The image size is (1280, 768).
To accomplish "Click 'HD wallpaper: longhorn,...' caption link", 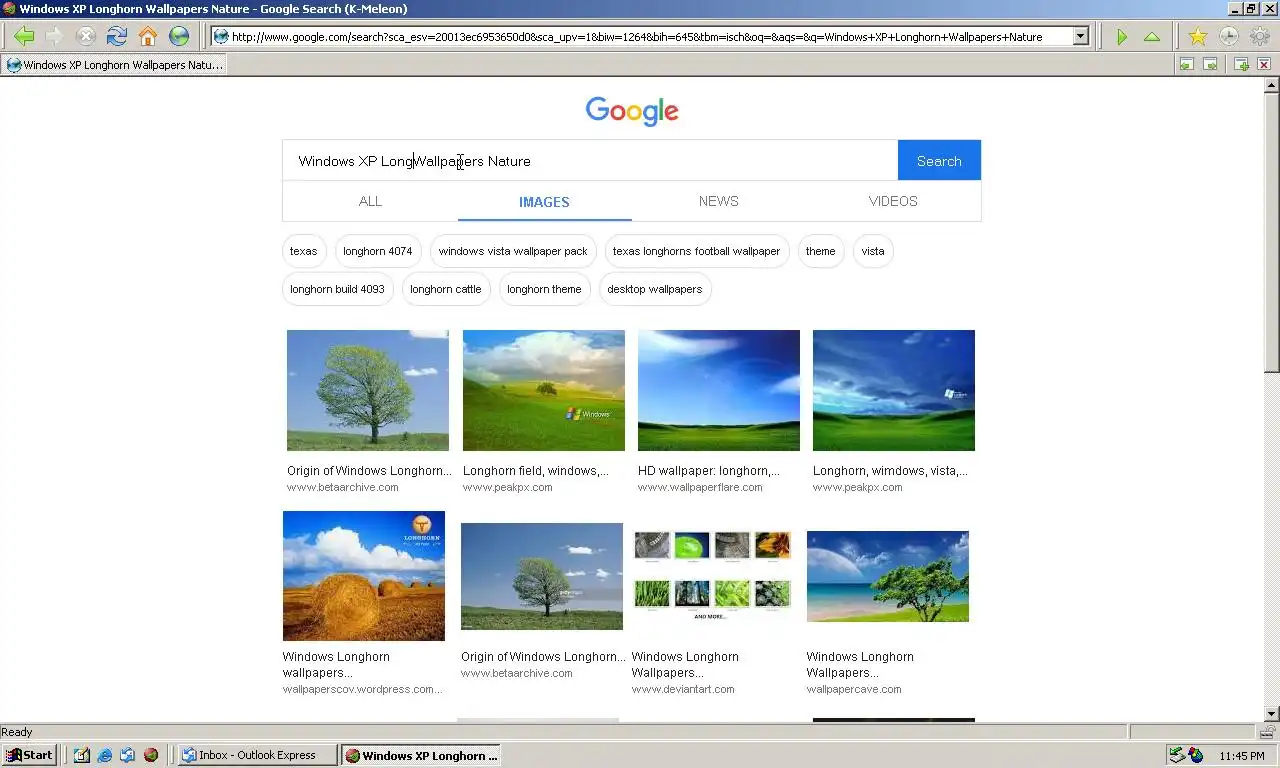I will pyautogui.click(x=709, y=471).
